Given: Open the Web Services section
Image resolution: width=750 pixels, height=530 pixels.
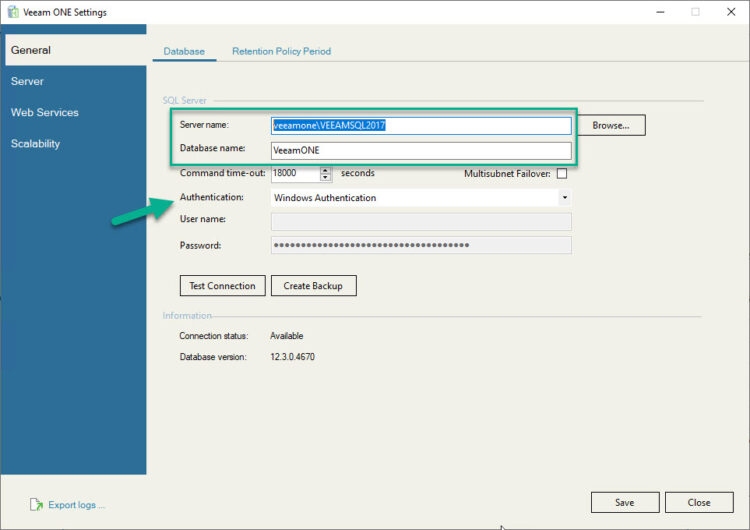Looking at the screenshot, I should 44,113.
